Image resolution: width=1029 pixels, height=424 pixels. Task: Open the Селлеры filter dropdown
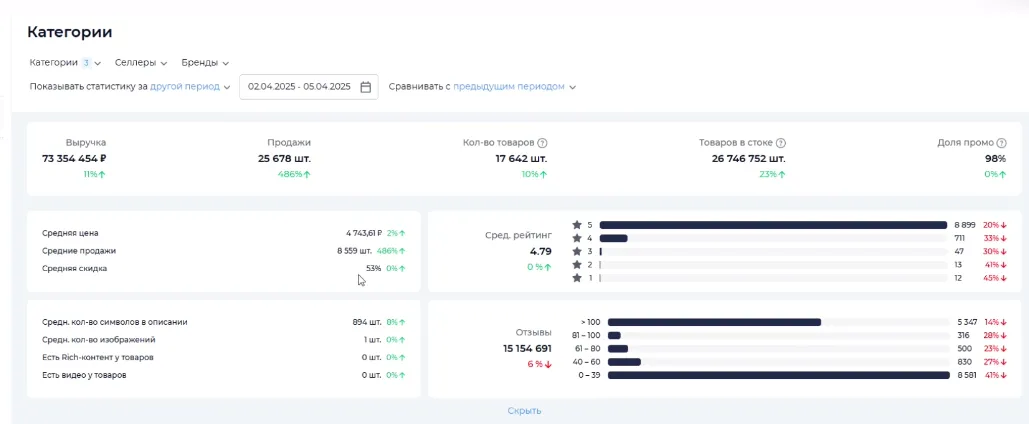(x=141, y=63)
